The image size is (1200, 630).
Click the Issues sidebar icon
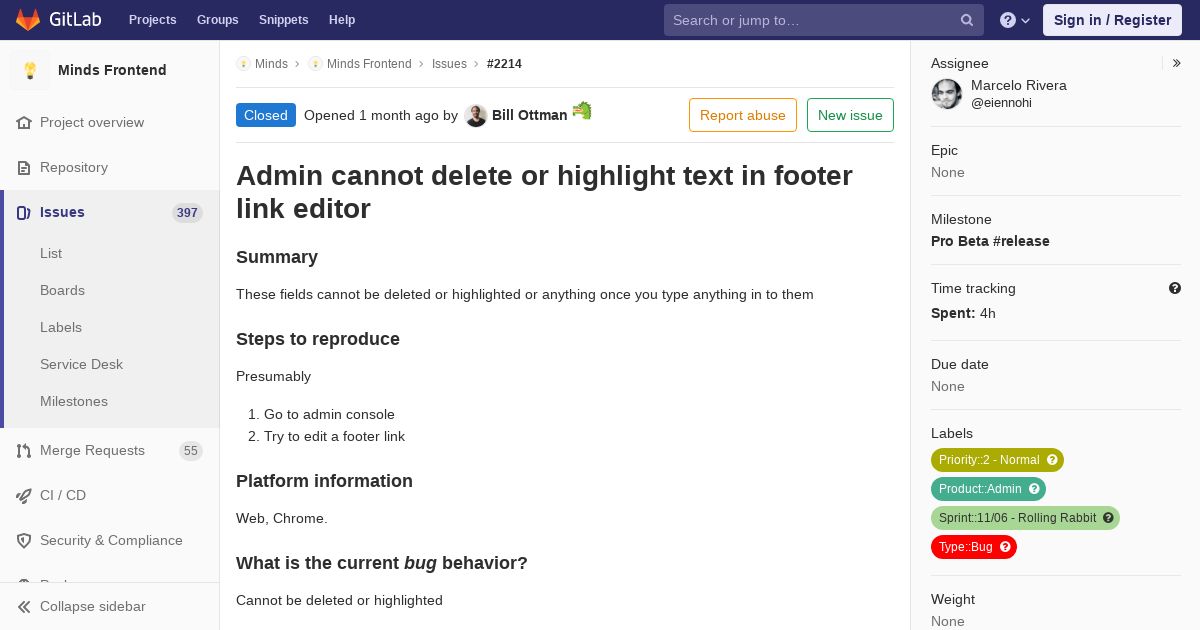(24, 212)
